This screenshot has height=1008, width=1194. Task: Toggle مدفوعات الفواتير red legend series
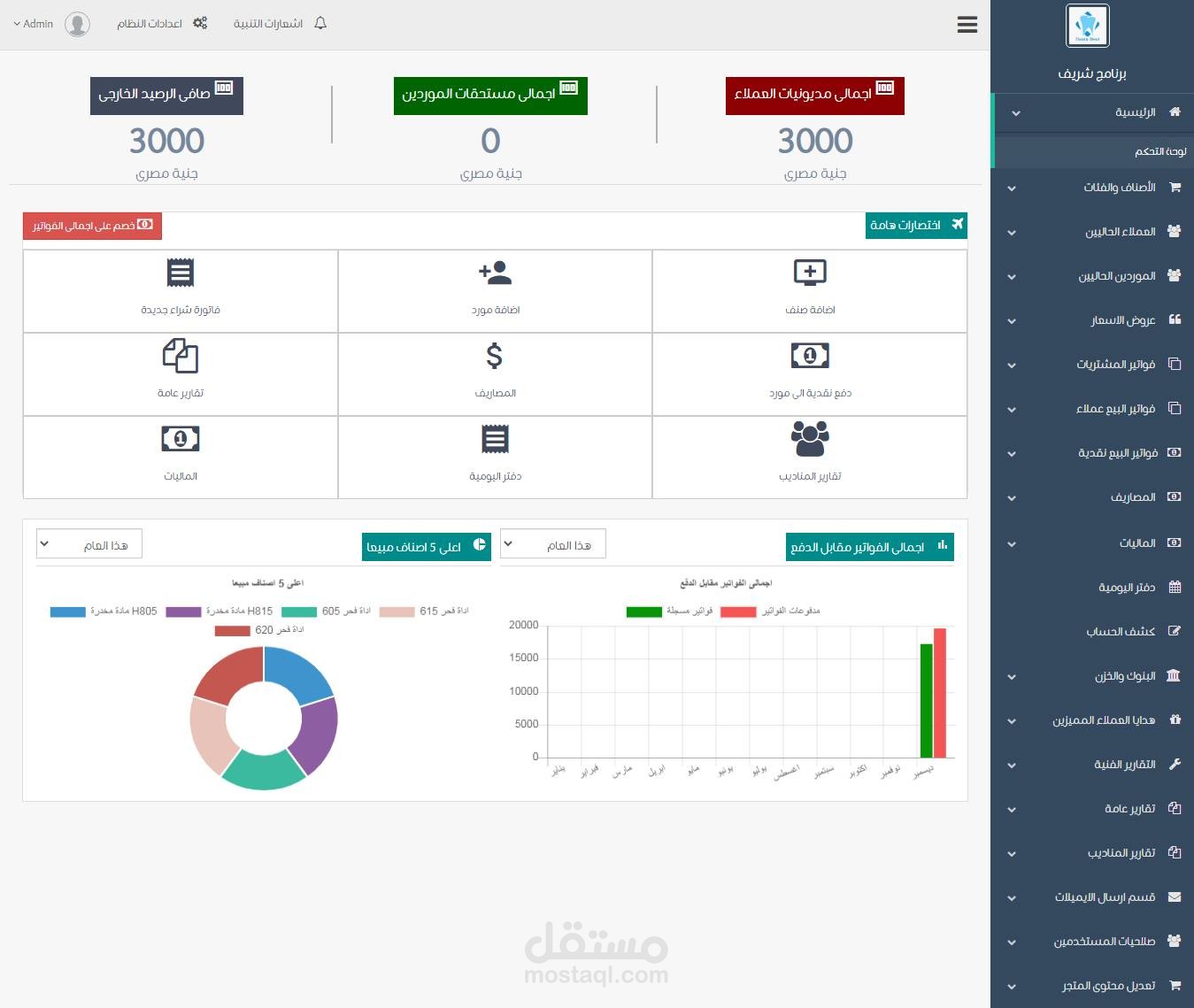pos(770,612)
